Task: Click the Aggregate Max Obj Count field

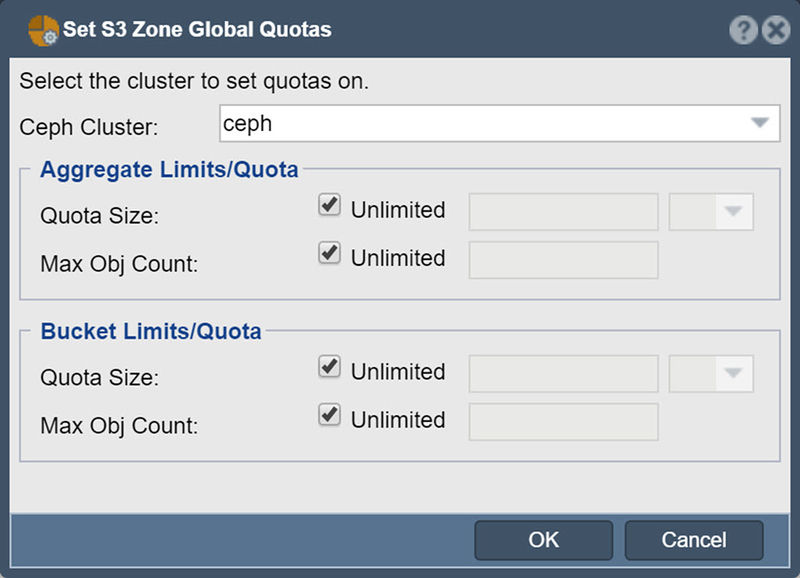Action: 563,260
